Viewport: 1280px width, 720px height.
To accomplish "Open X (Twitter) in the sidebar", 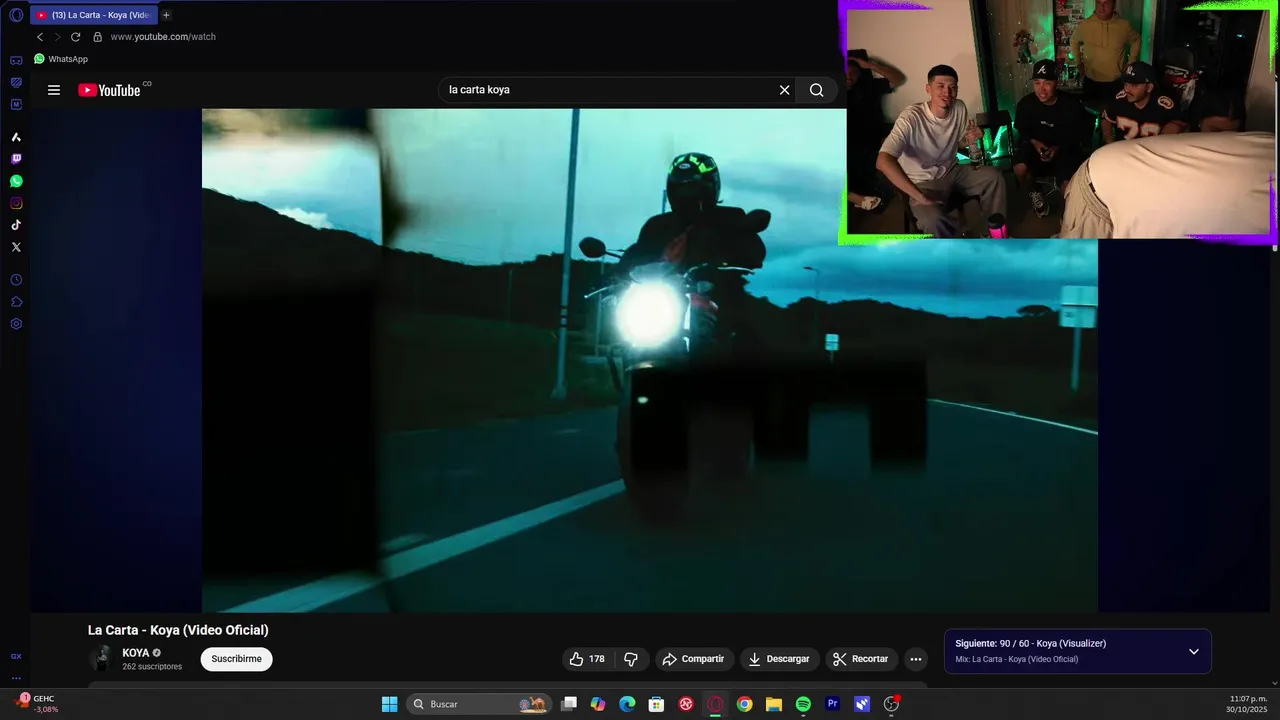I will click(x=16, y=247).
